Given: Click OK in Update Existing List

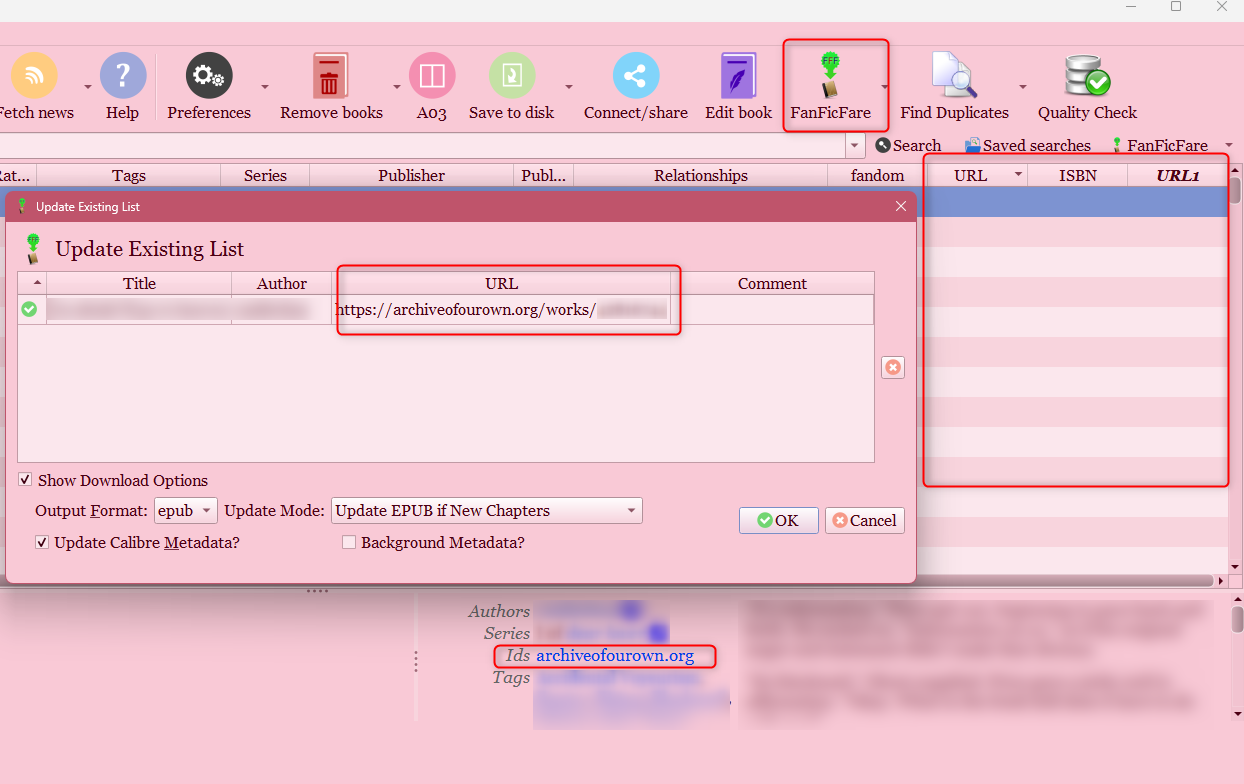Looking at the screenshot, I should 779,520.
